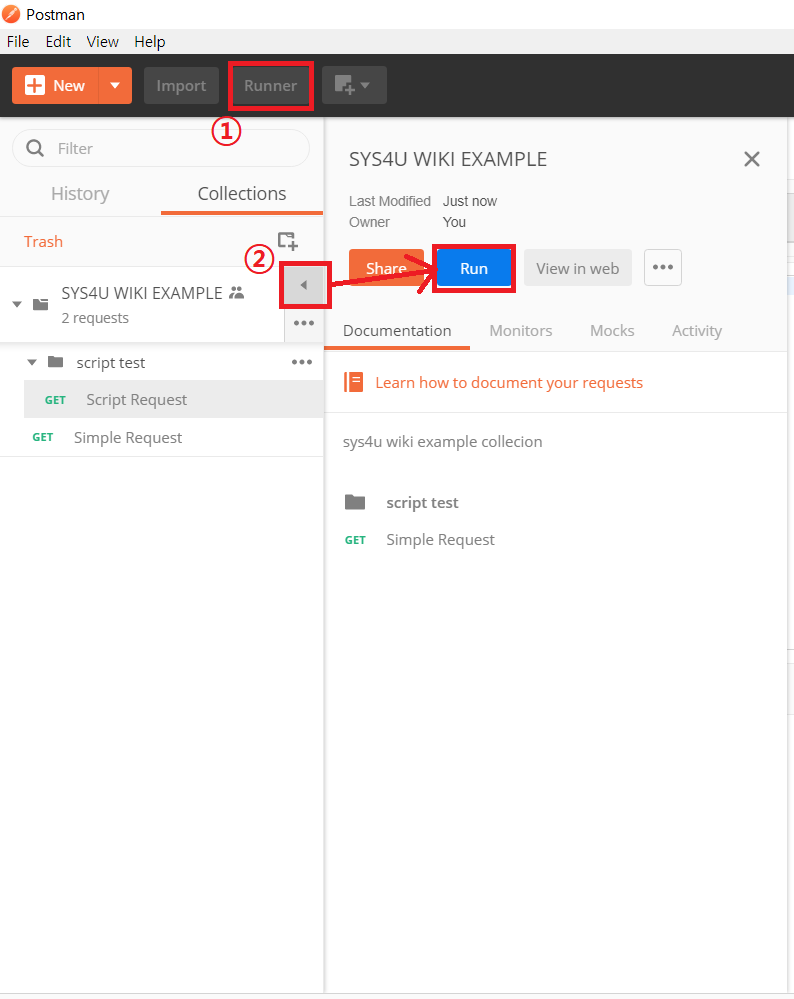This screenshot has width=794, height=999.
Task: Click the Import button
Action: (x=181, y=85)
